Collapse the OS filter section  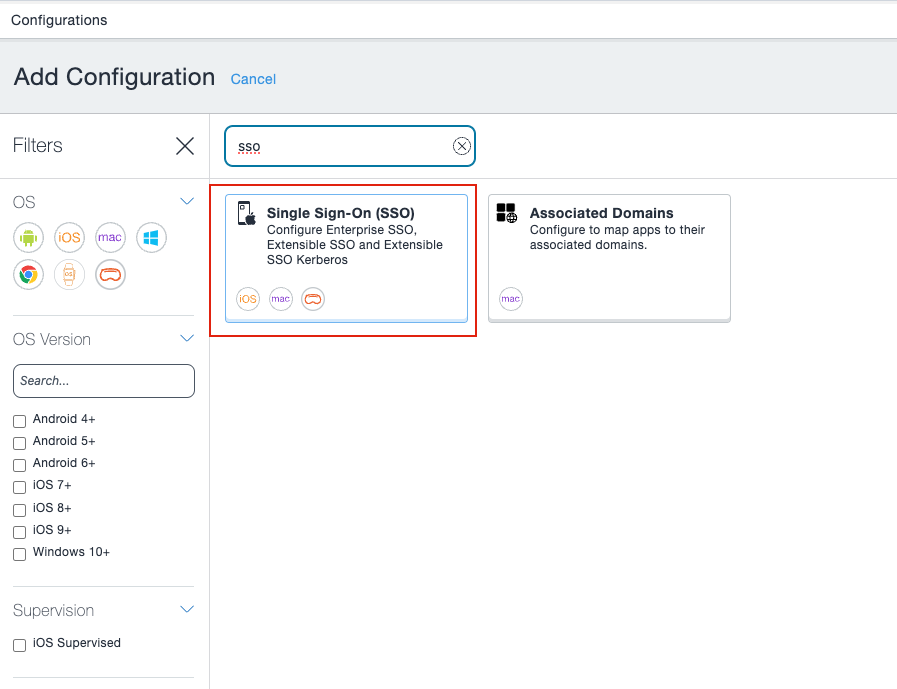point(186,200)
